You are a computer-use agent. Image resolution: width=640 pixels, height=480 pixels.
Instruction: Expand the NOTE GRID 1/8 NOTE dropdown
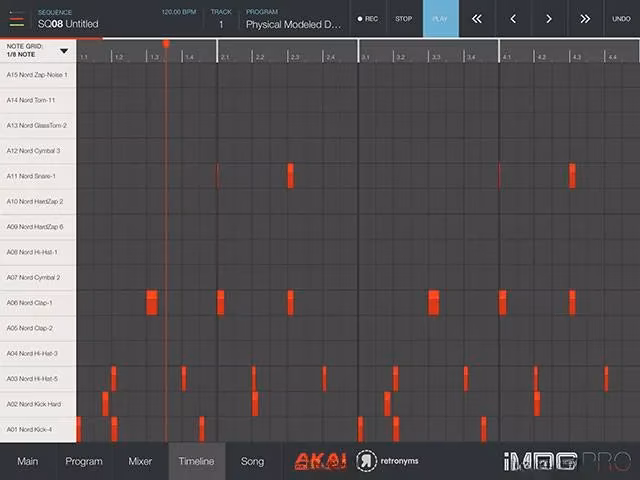pos(38,51)
